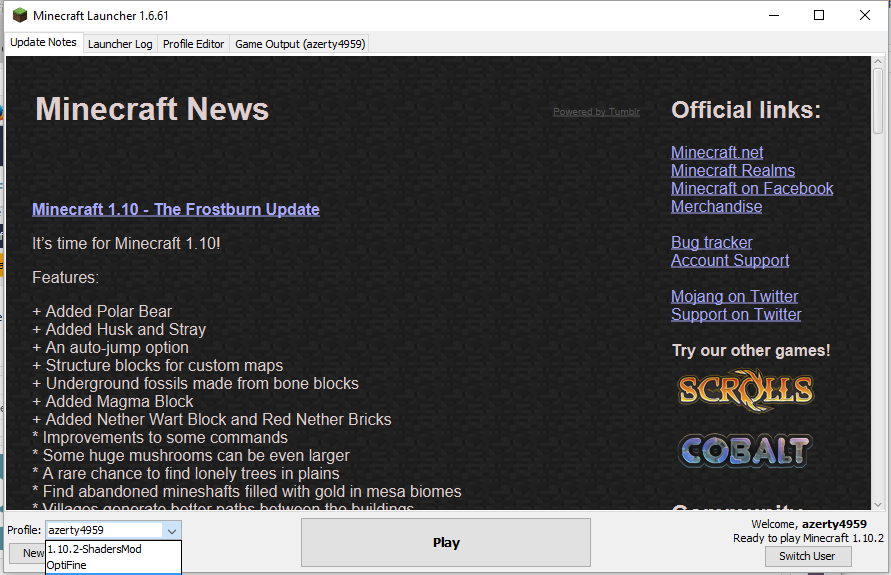Click the Scrolls game logo
891x575 pixels.
click(x=746, y=390)
